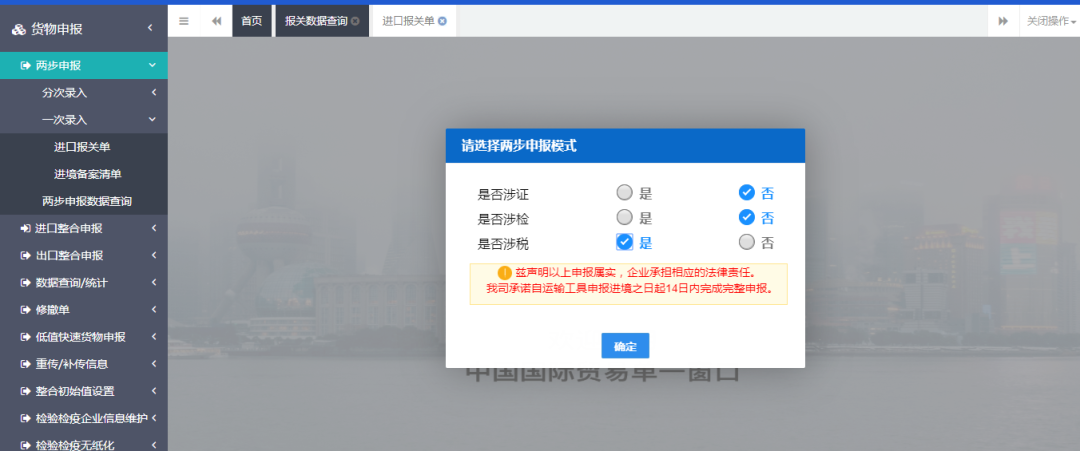
Task: Toggle the sidebar hamburger menu icon
Action: [184, 21]
